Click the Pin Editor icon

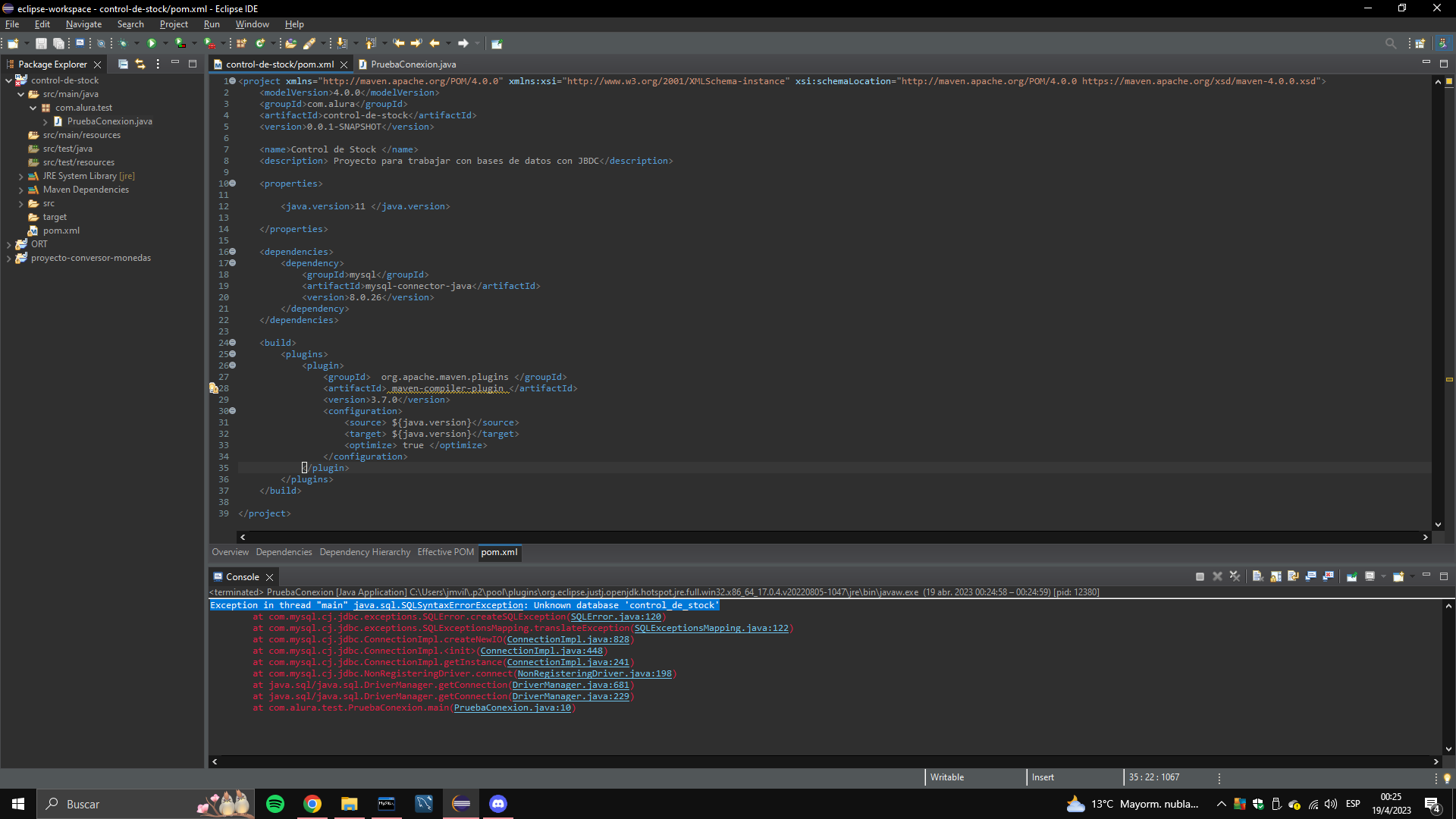pyautogui.click(x=497, y=43)
